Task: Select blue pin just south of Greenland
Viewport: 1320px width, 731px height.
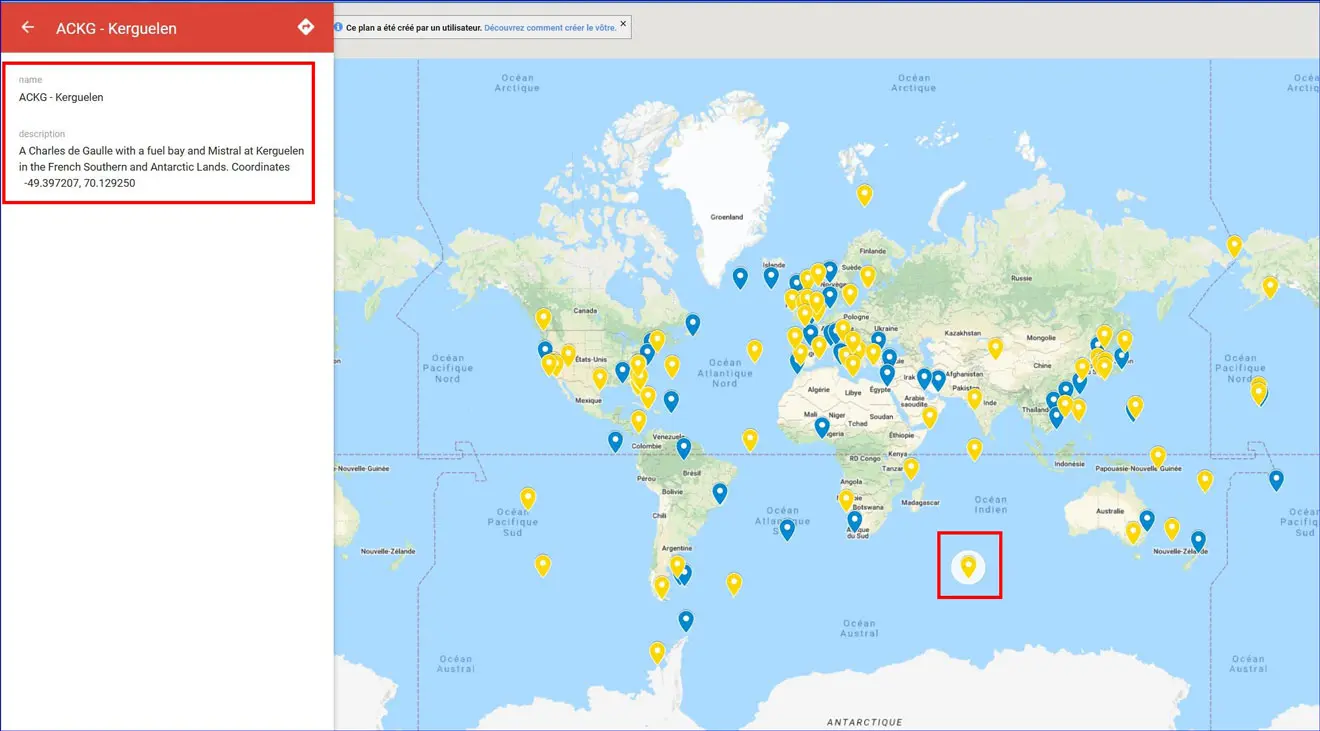Action: (x=740, y=278)
